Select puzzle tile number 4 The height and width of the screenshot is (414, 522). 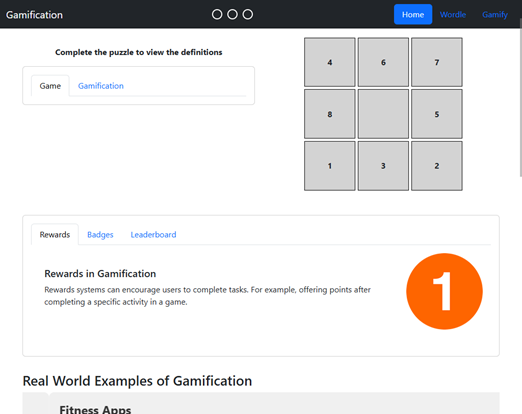(330, 62)
